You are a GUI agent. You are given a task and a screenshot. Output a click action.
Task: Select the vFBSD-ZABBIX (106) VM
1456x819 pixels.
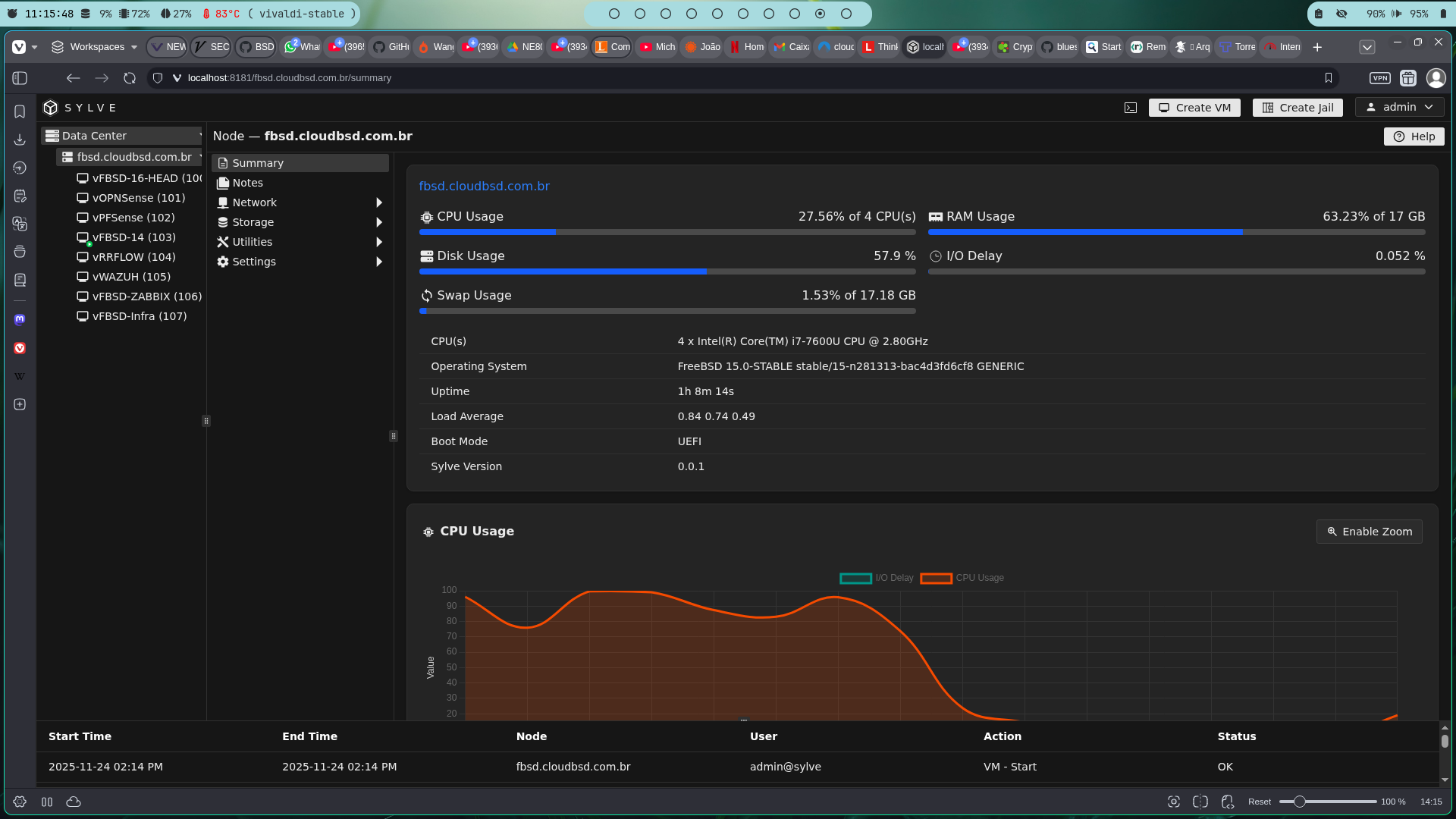click(139, 297)
